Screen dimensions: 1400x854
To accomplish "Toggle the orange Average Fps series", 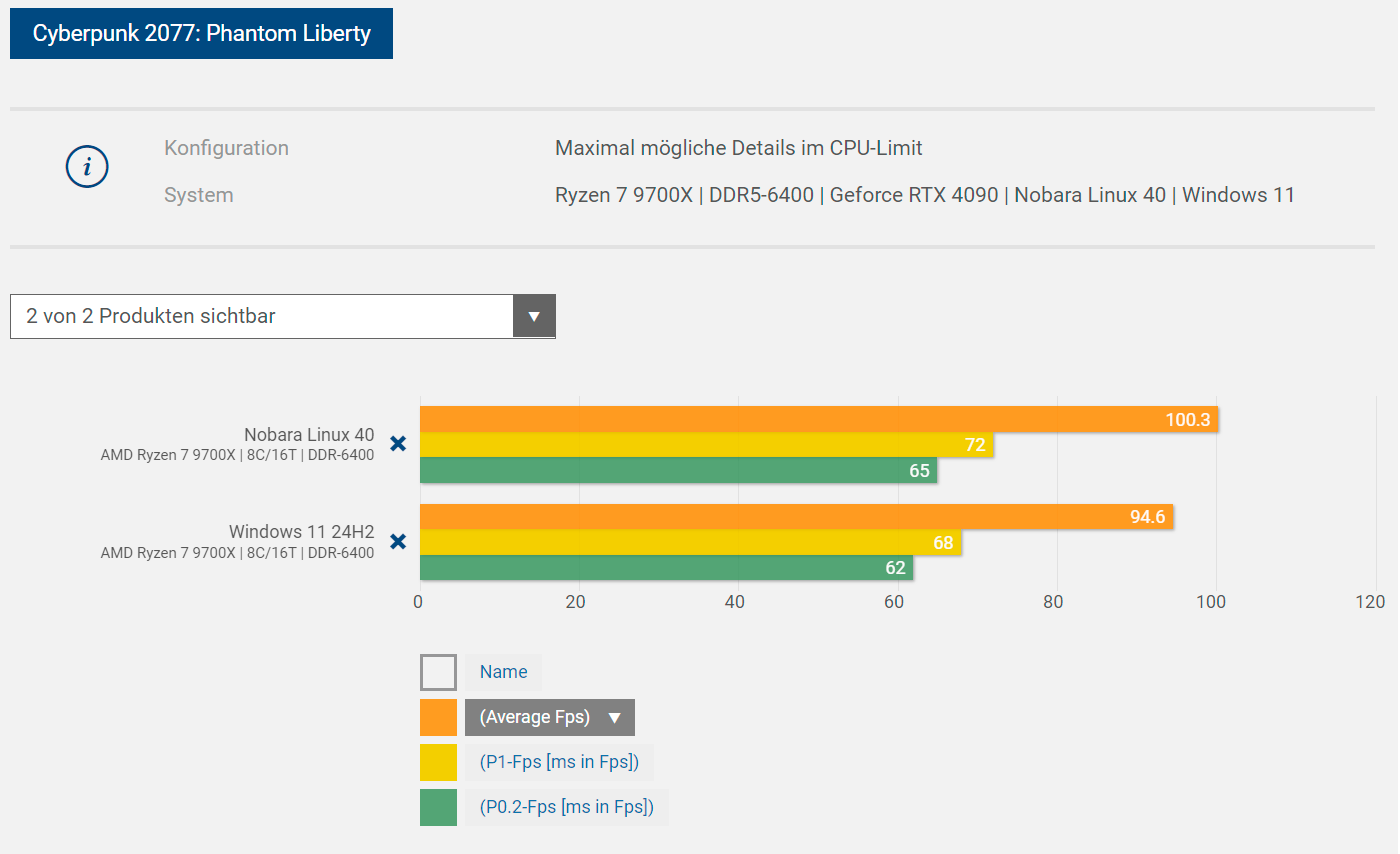I will 438,717.
